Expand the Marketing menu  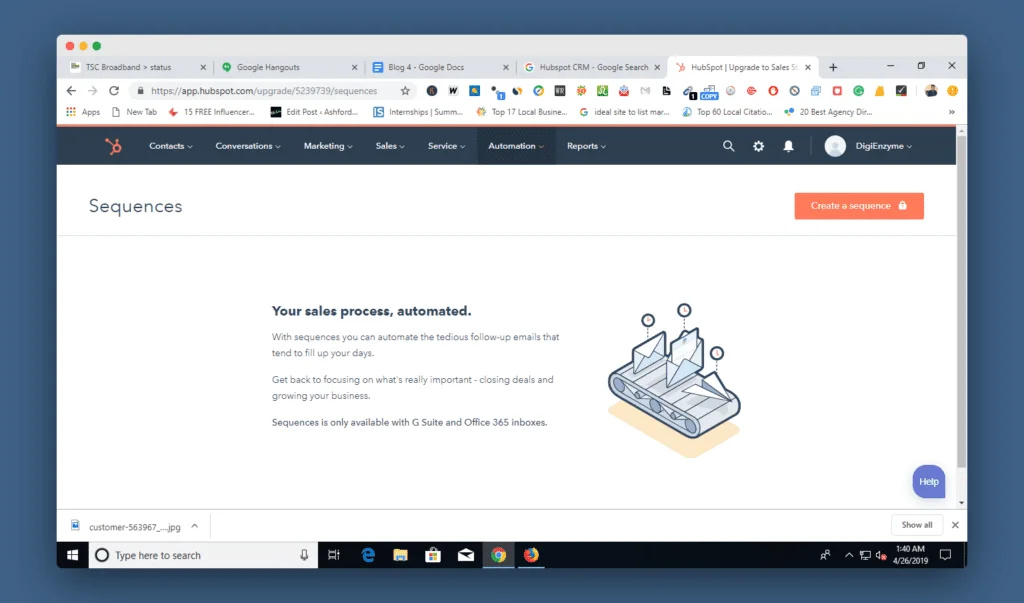coord(328,146)
